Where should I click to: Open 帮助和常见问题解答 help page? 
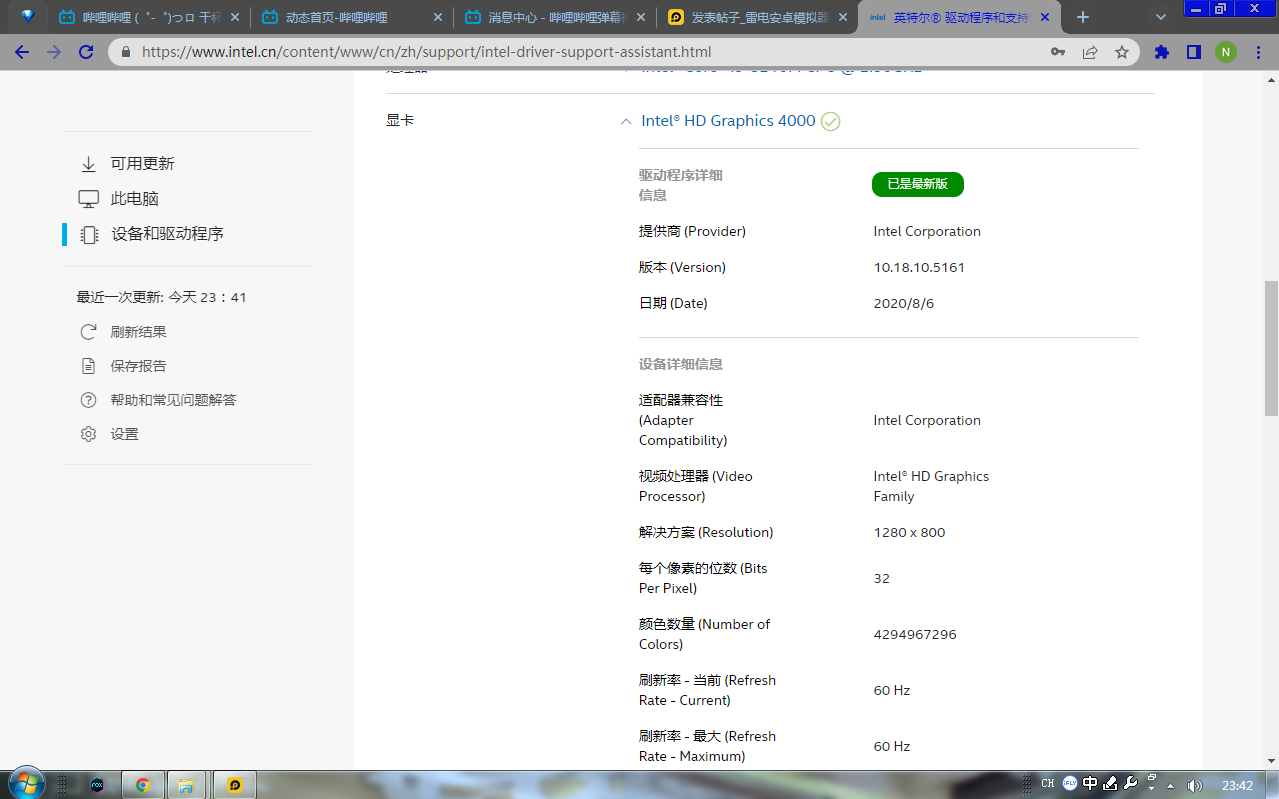[173, 400]
